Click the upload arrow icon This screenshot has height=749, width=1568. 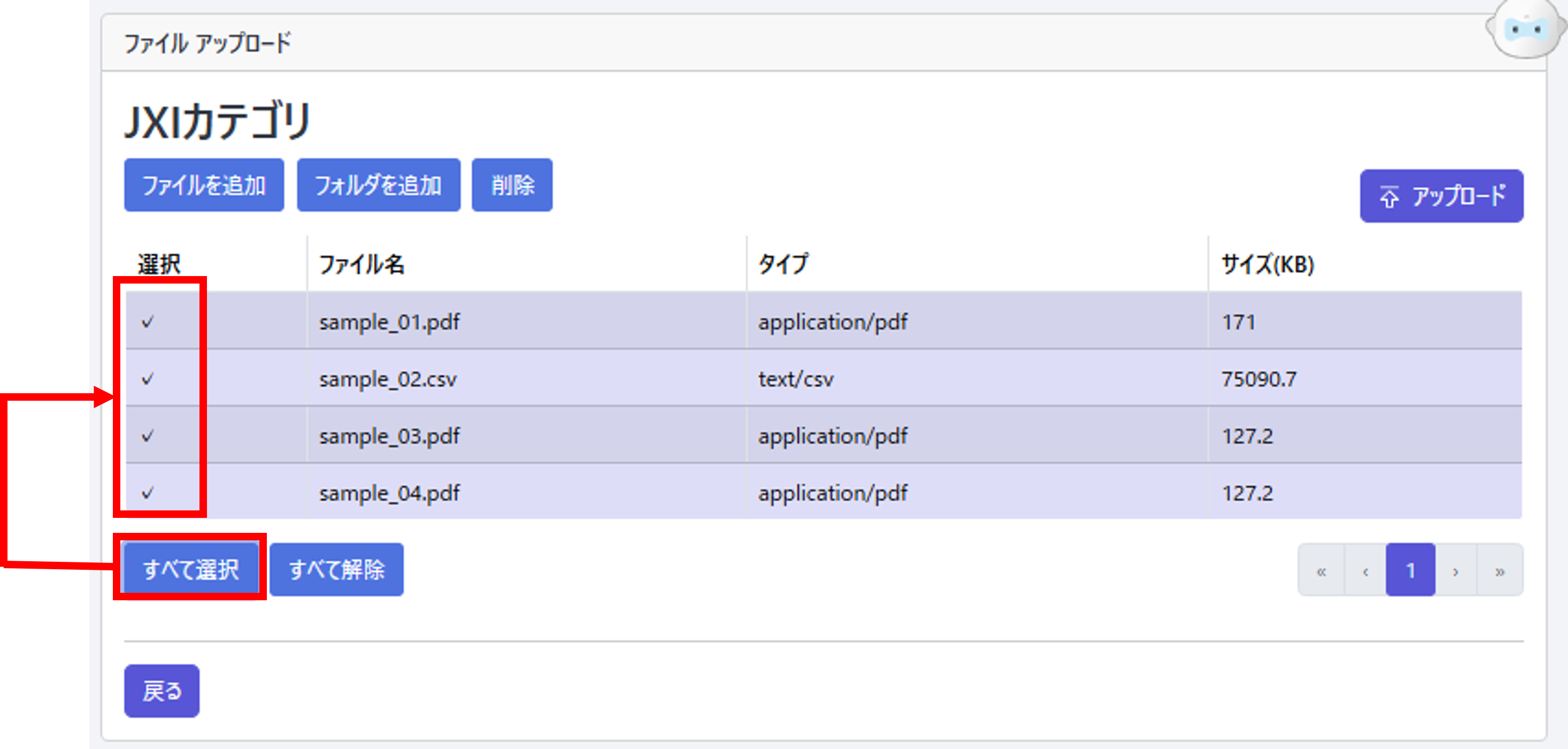click(1389, 197)
